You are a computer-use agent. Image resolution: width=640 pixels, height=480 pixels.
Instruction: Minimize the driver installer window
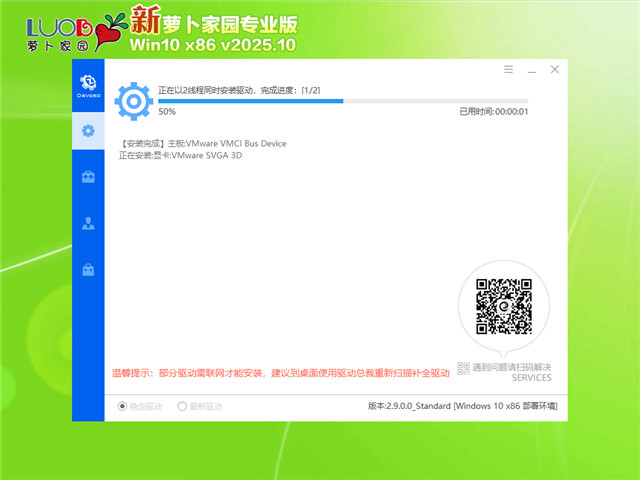point(531,70)
